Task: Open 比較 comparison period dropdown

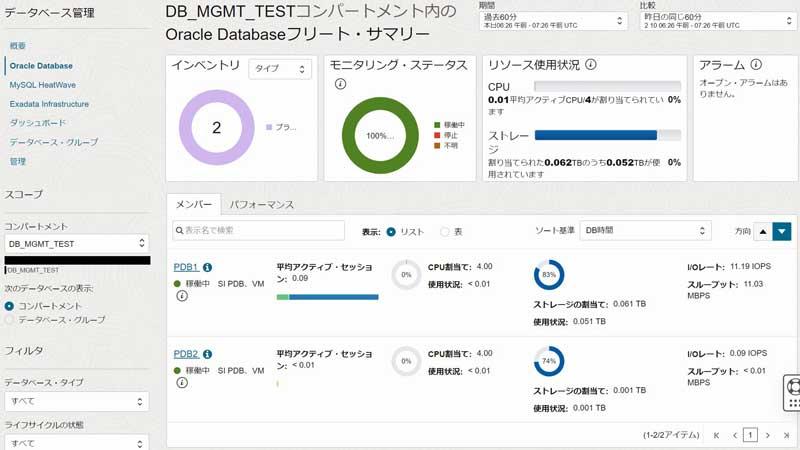Action: point(718,21)
